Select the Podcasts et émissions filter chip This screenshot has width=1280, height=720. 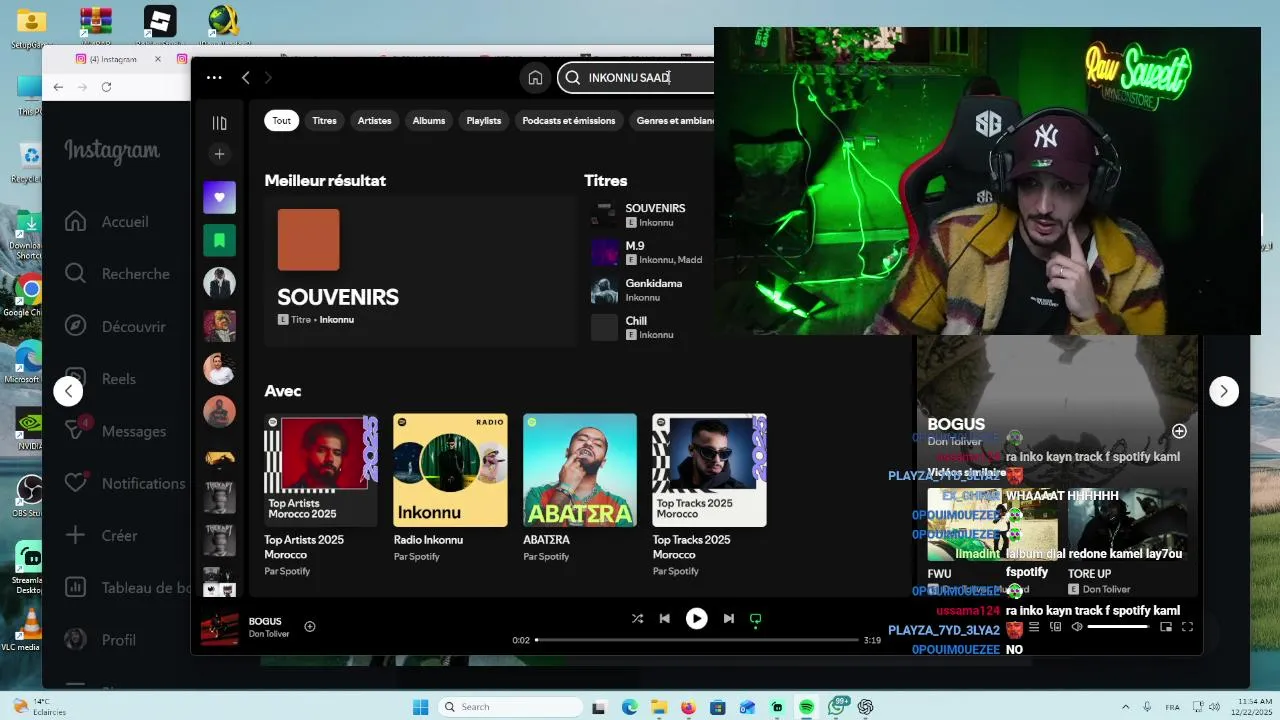[569, 120]
